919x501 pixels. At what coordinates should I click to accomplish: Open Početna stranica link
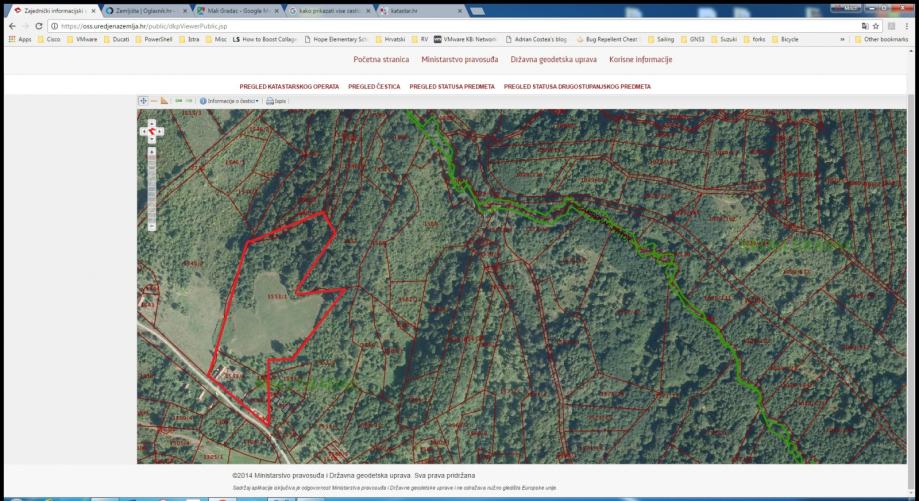pyautogui.click(x=381, y=59)
